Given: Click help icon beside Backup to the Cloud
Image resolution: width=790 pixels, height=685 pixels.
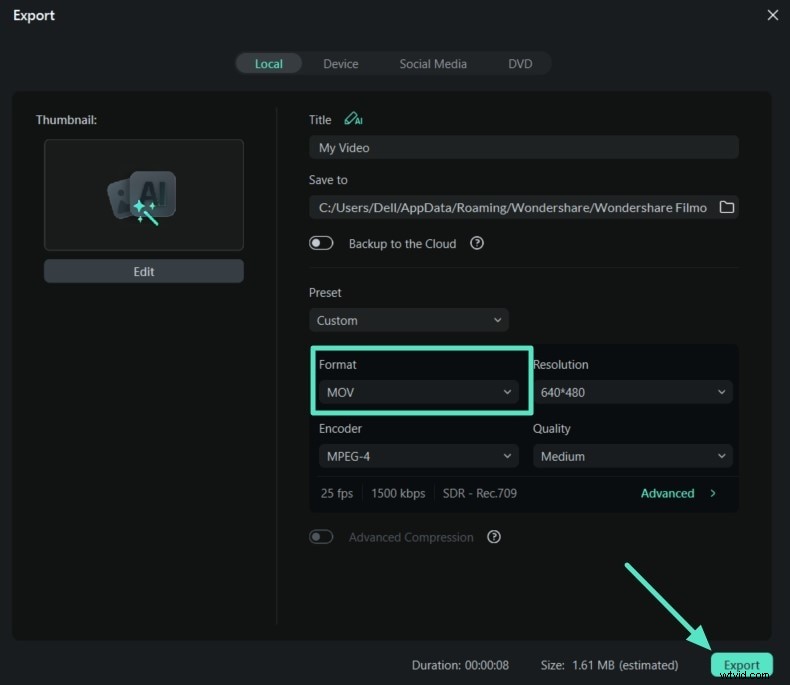Looking at the screenshot, I should (477, 243).
